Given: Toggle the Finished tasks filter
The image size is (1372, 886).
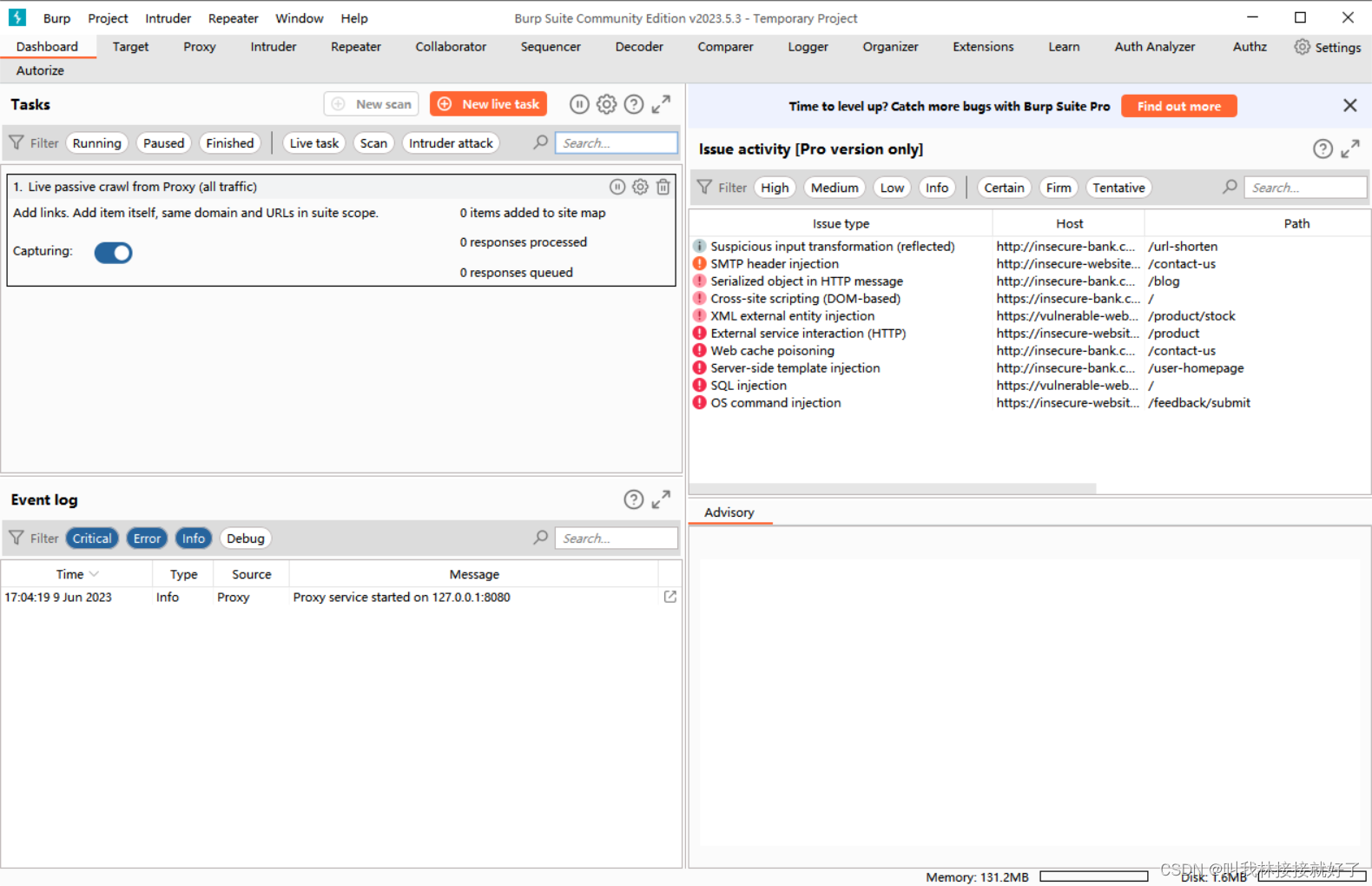Looking at the screenshot, I should click(230, 143).
